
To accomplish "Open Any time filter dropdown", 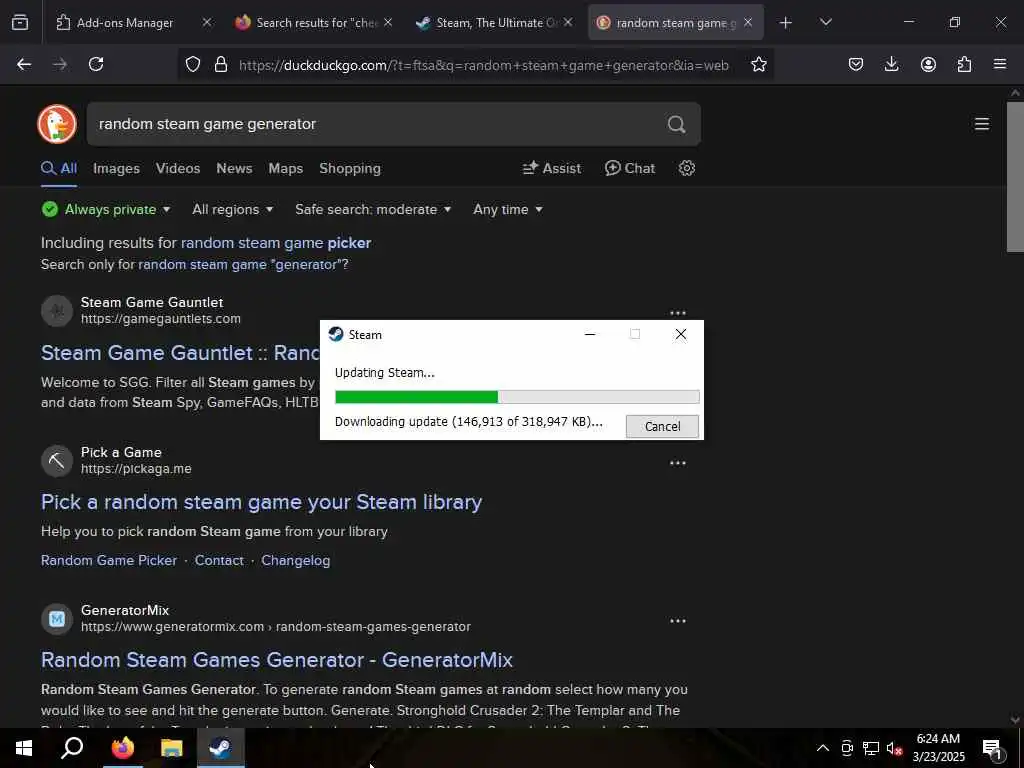I will coord(507,209).
